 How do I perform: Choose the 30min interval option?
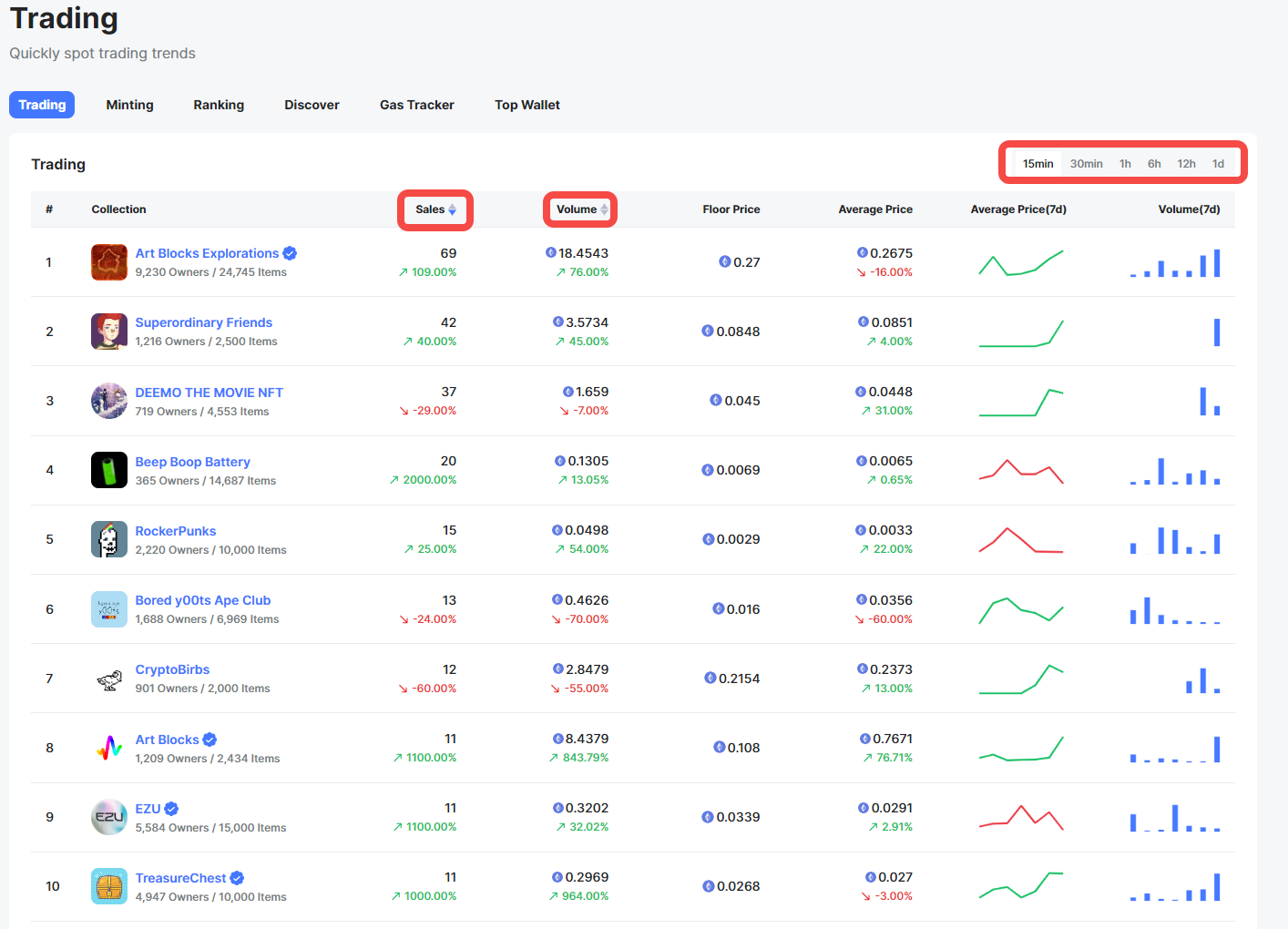1086,164
